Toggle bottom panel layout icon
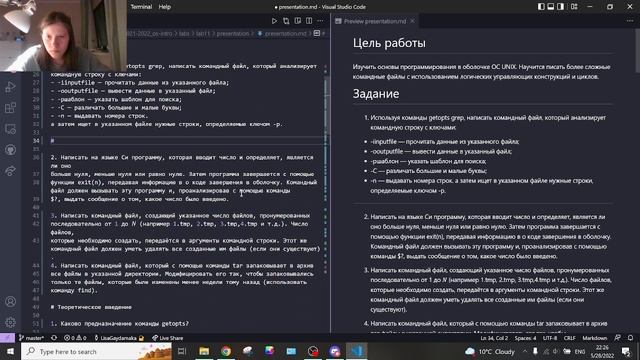The image size is (640, 360). point(551,7)
